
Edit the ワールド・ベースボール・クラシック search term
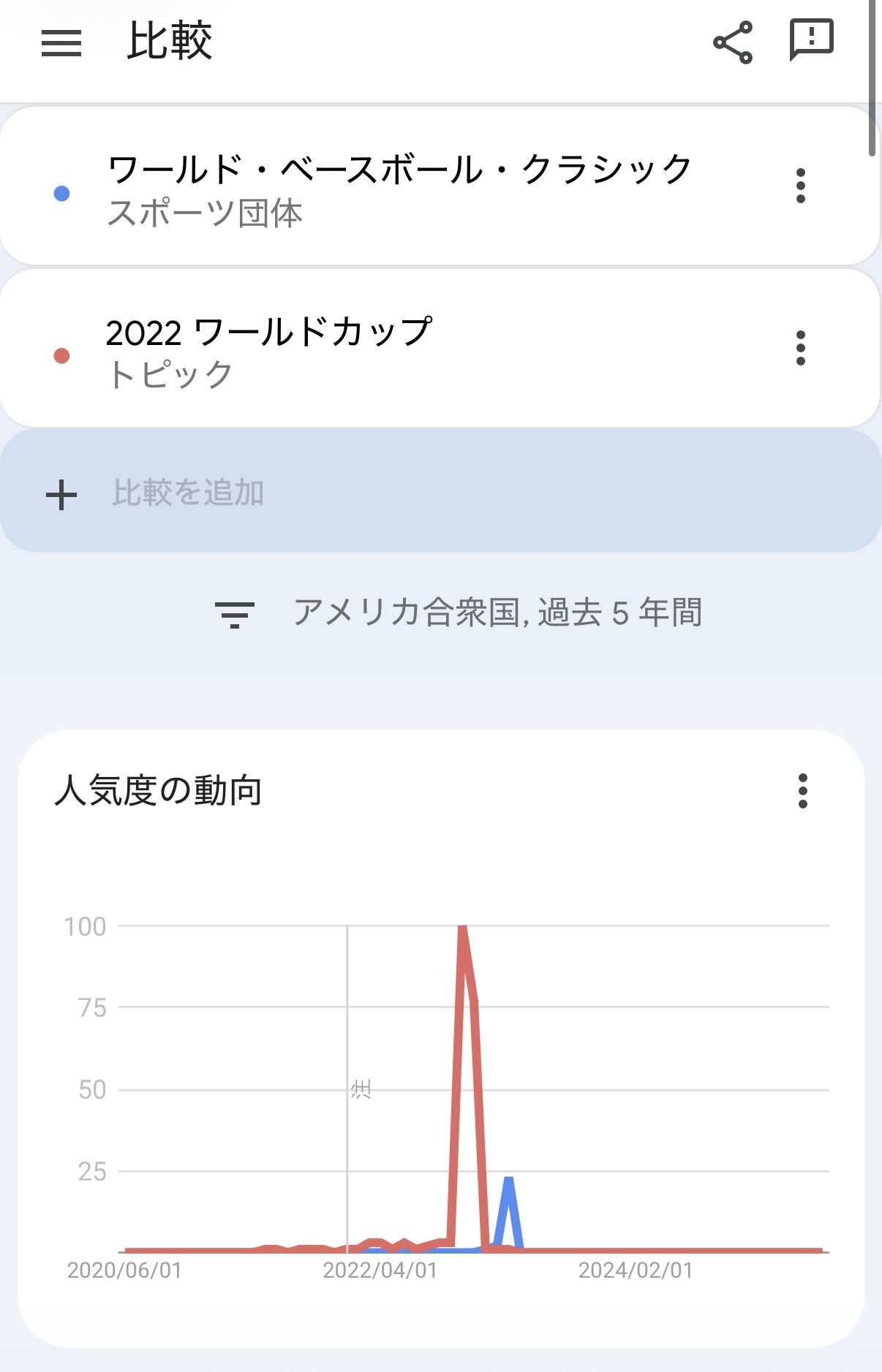click(399, 170)
